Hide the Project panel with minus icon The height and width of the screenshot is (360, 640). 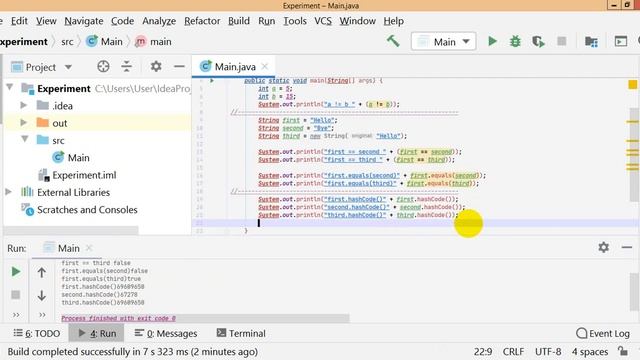point(179,67)
